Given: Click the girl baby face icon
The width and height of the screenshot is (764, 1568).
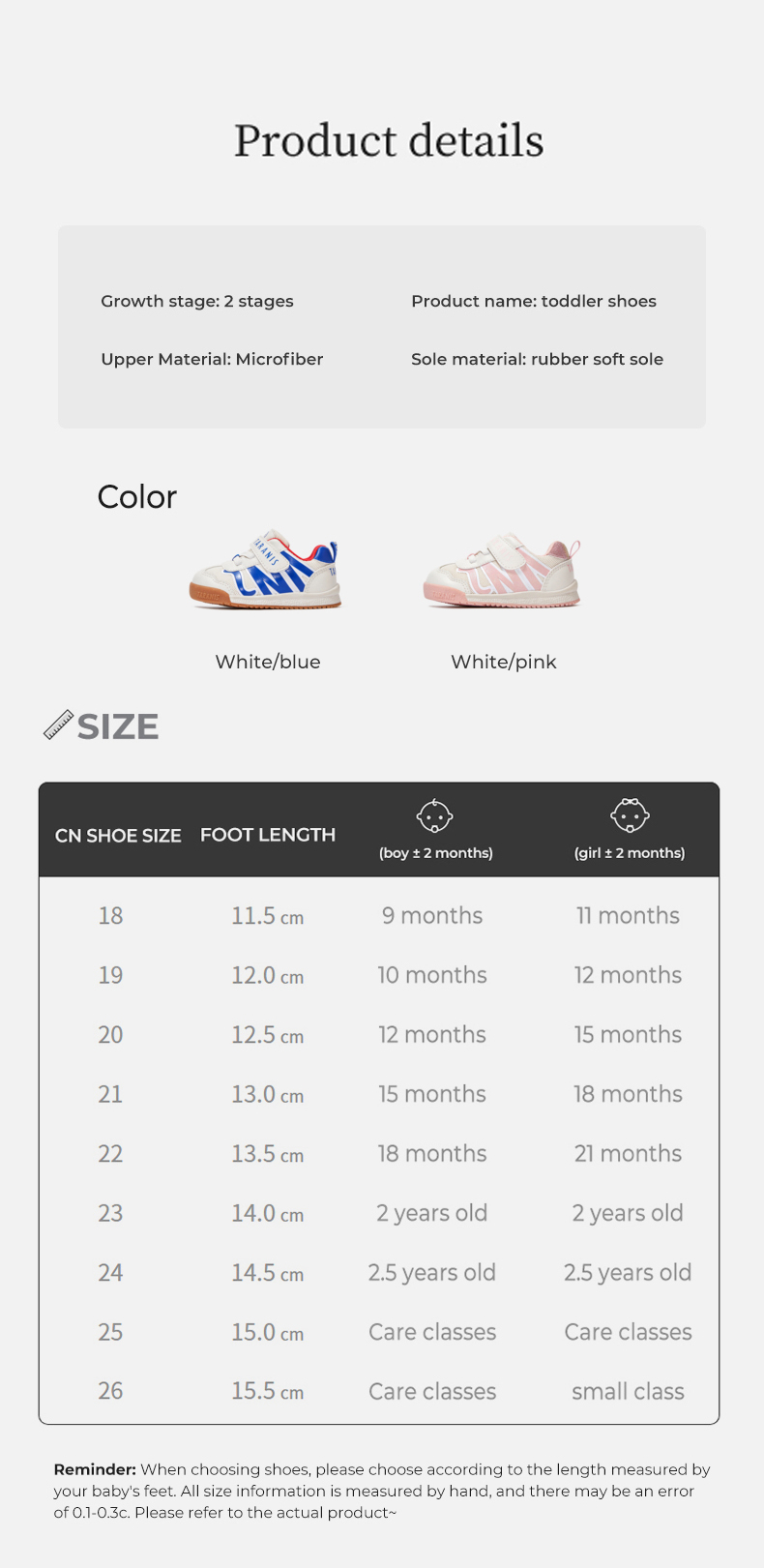Looking at the screenshot, I should [x=630, y=815].
